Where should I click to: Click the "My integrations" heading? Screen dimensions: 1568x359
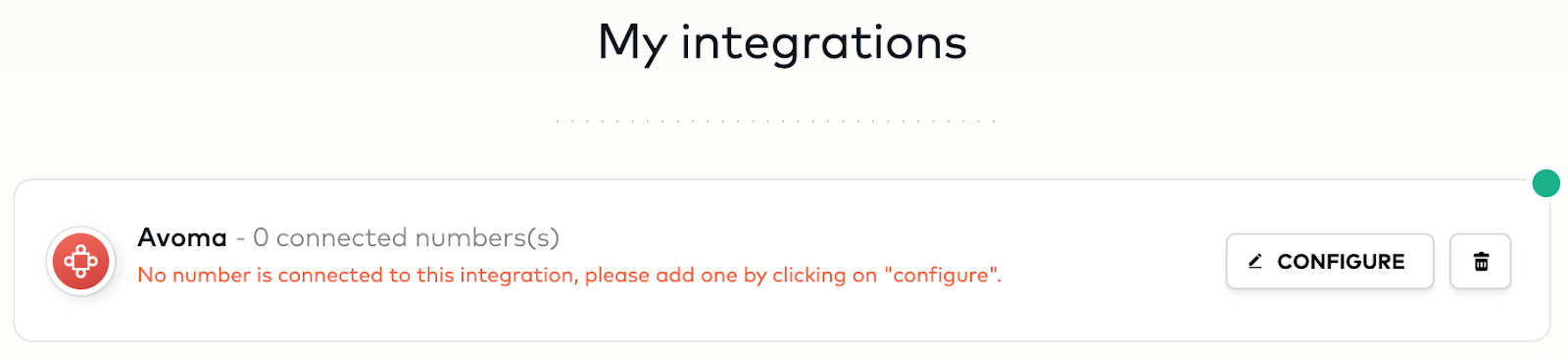tap(783, 43)
